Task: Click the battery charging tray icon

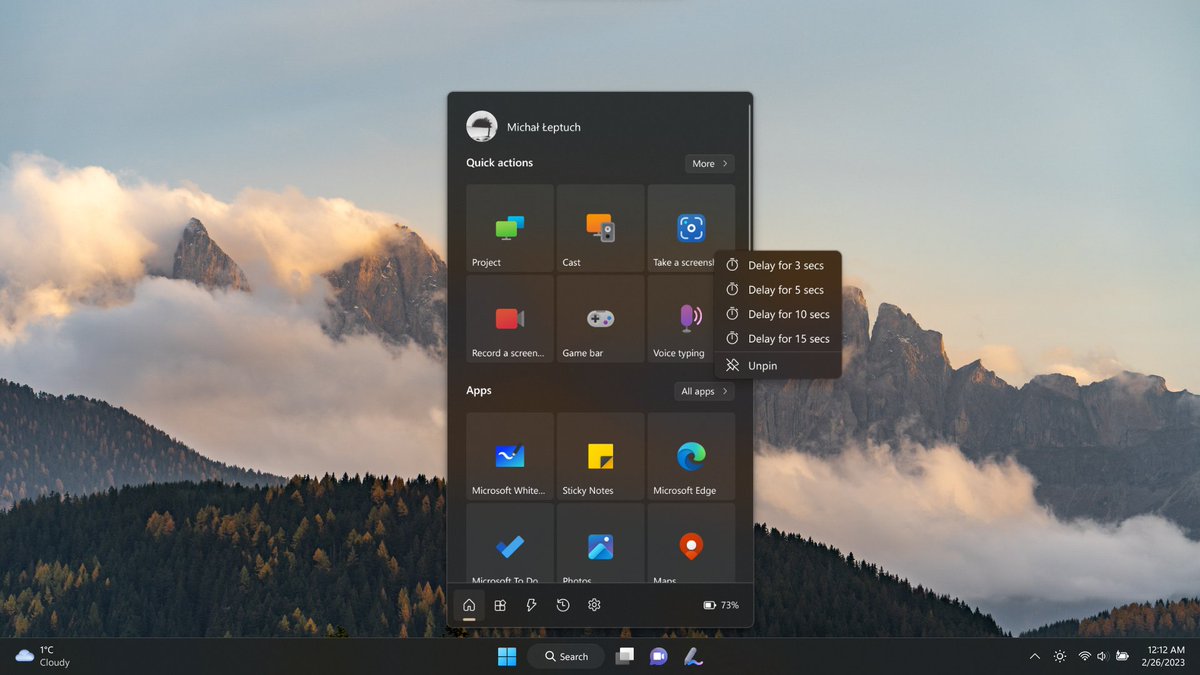Action: click(x=1123, y=656)
